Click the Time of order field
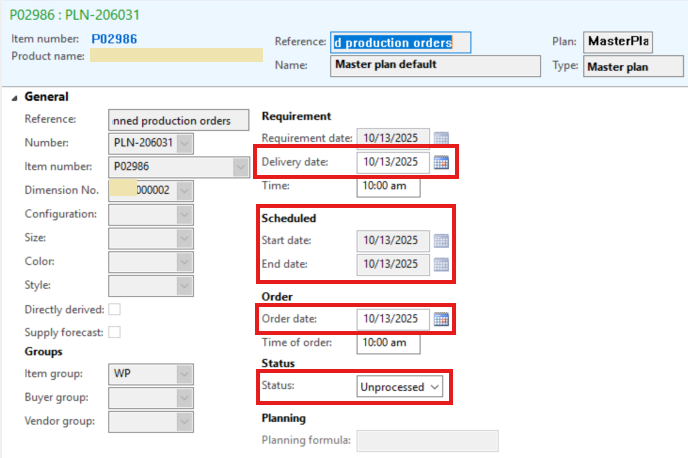The width and height of the screenshot is (688, 458). [x=388, y=343]
